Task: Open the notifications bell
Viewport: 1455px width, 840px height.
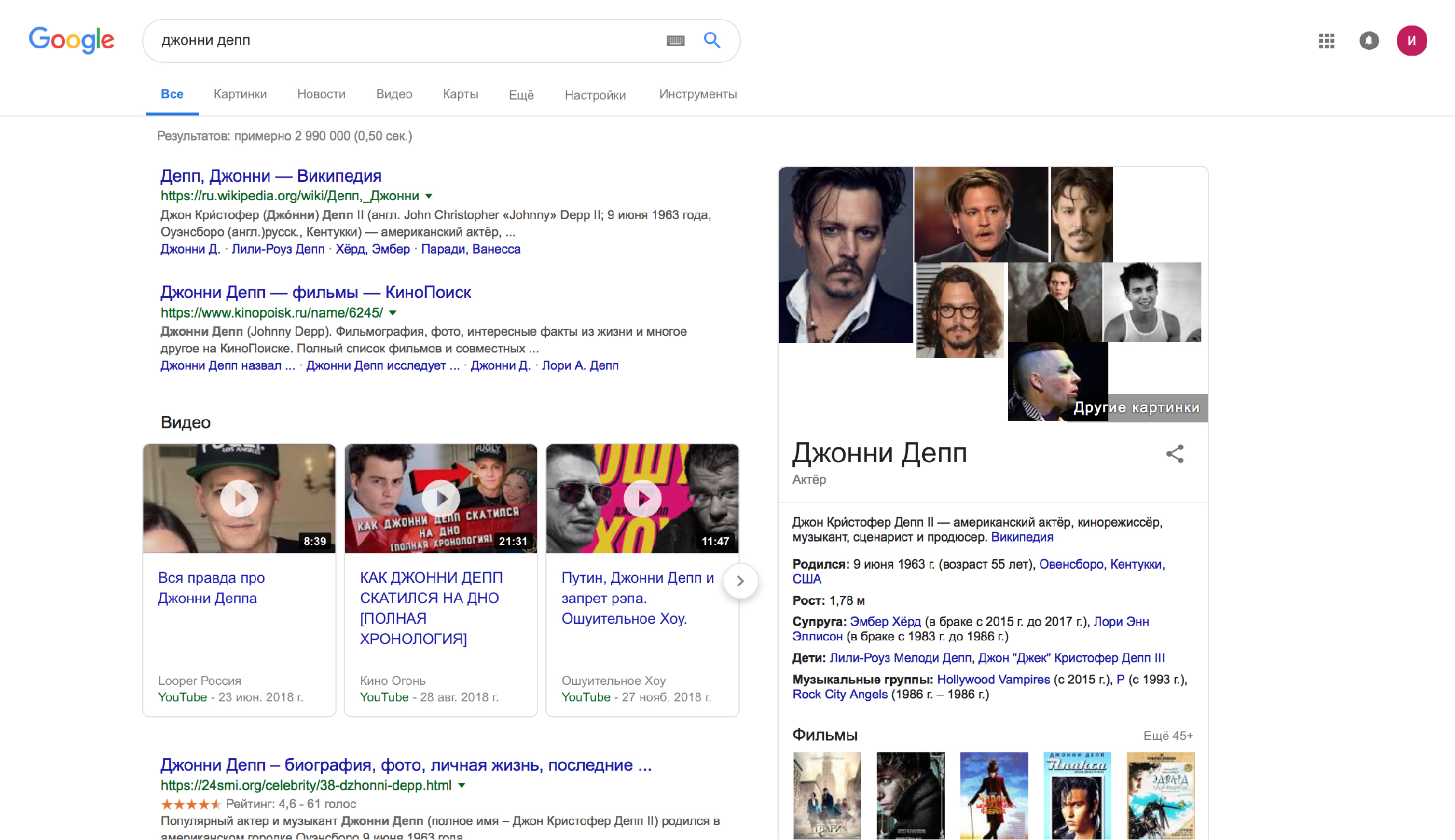Action: 1368,40
